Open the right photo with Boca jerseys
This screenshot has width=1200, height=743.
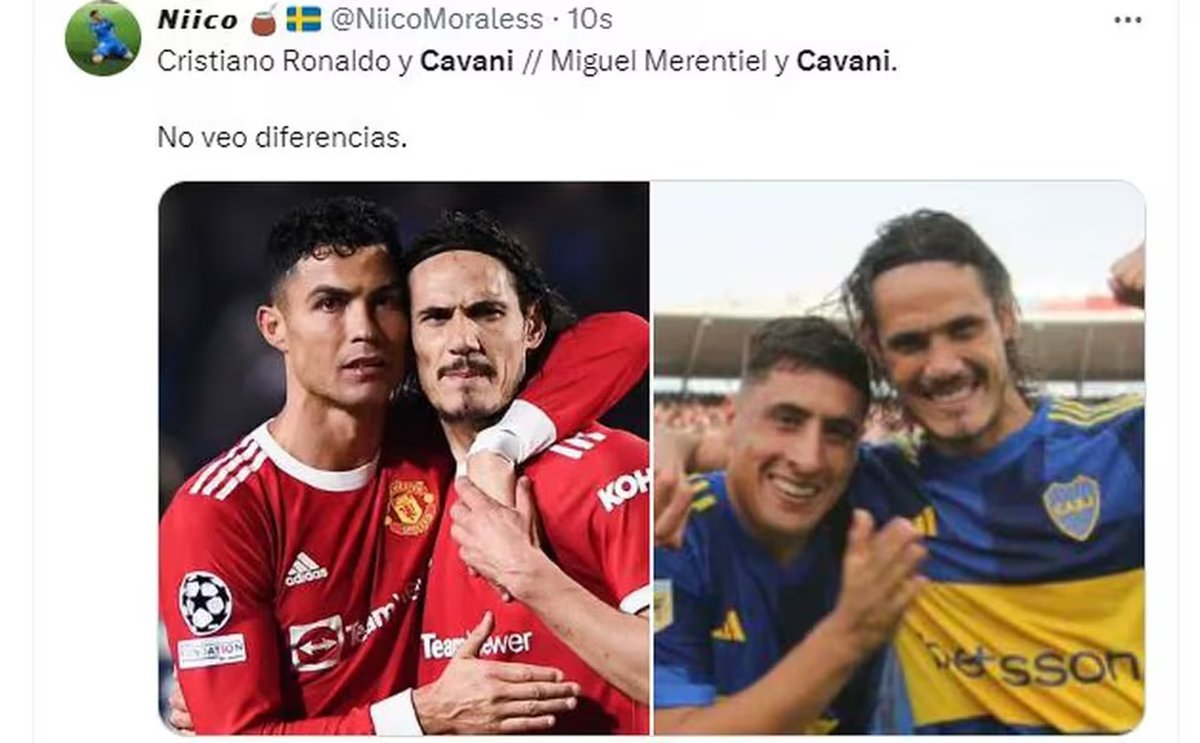coord(899,458)
